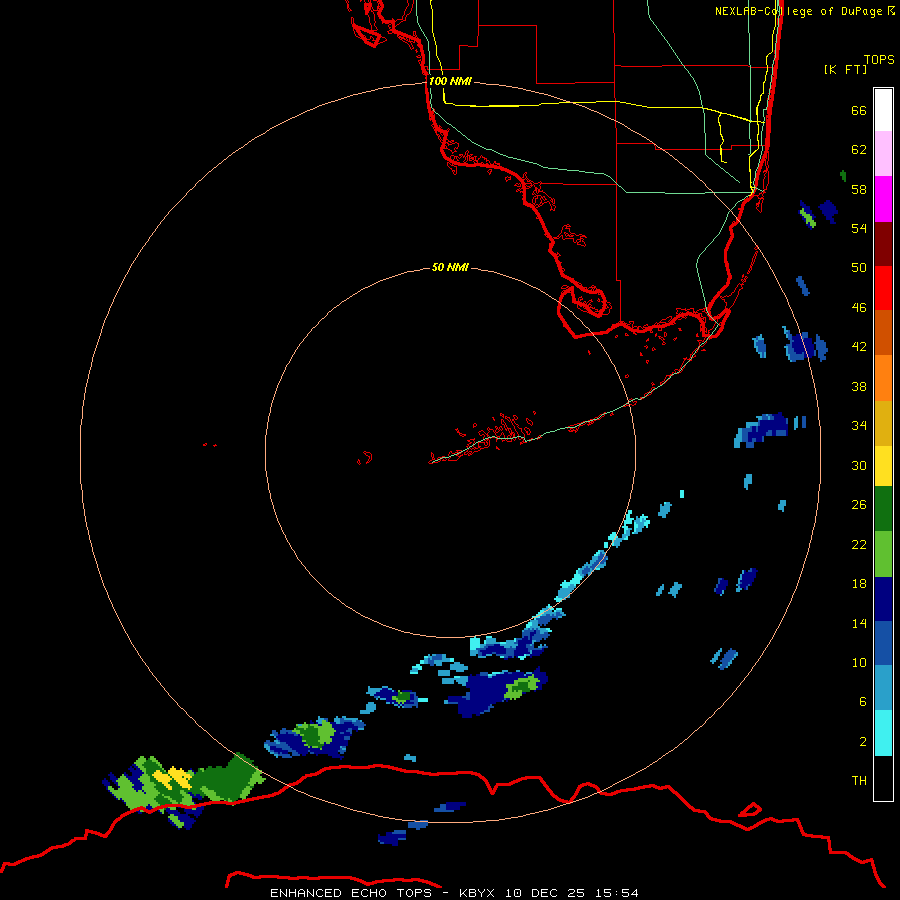Click the legend value "42"
Screen dimensions: 900x900
[859, 347]
